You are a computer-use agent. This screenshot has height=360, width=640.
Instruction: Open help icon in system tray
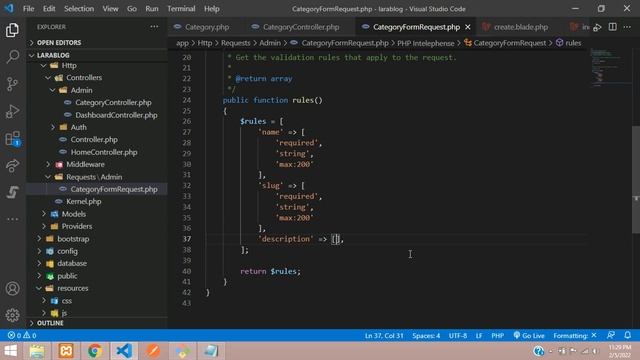point(538,351)
